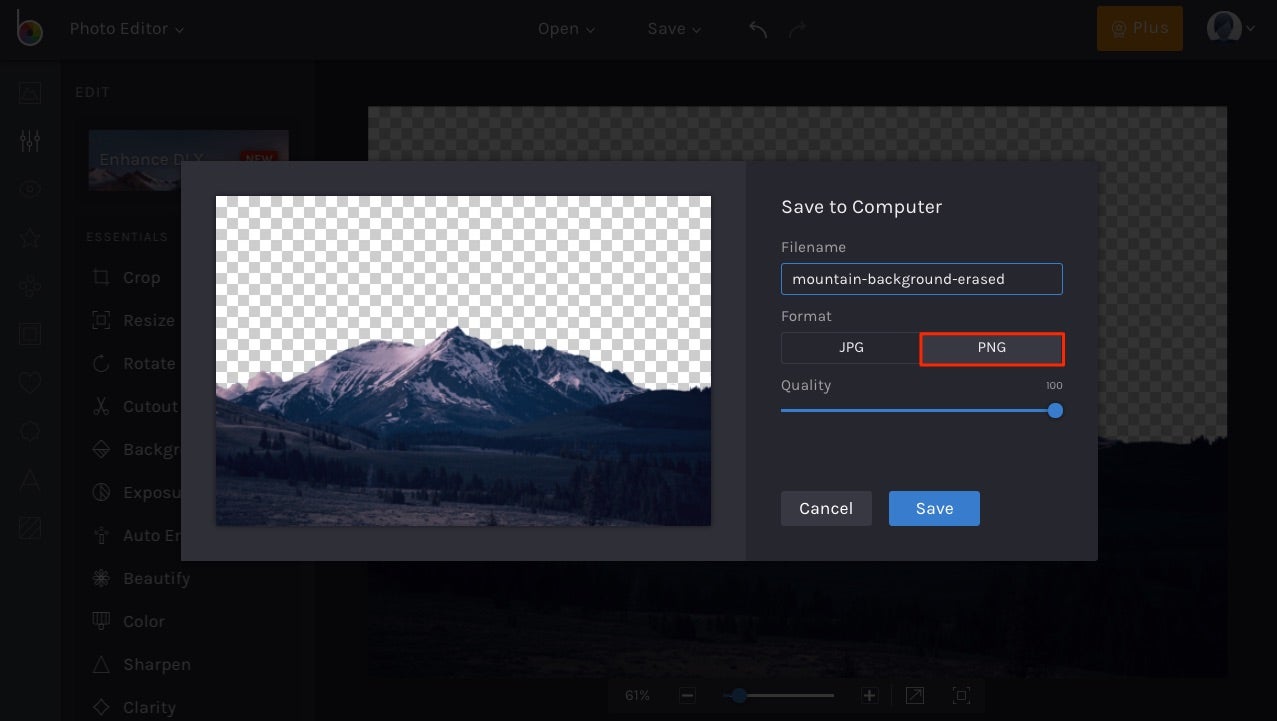Image resolution: width=1277 pixels, height=721 pixels.
Task: Open the Textures panel icon
Action: click(29, 527)
